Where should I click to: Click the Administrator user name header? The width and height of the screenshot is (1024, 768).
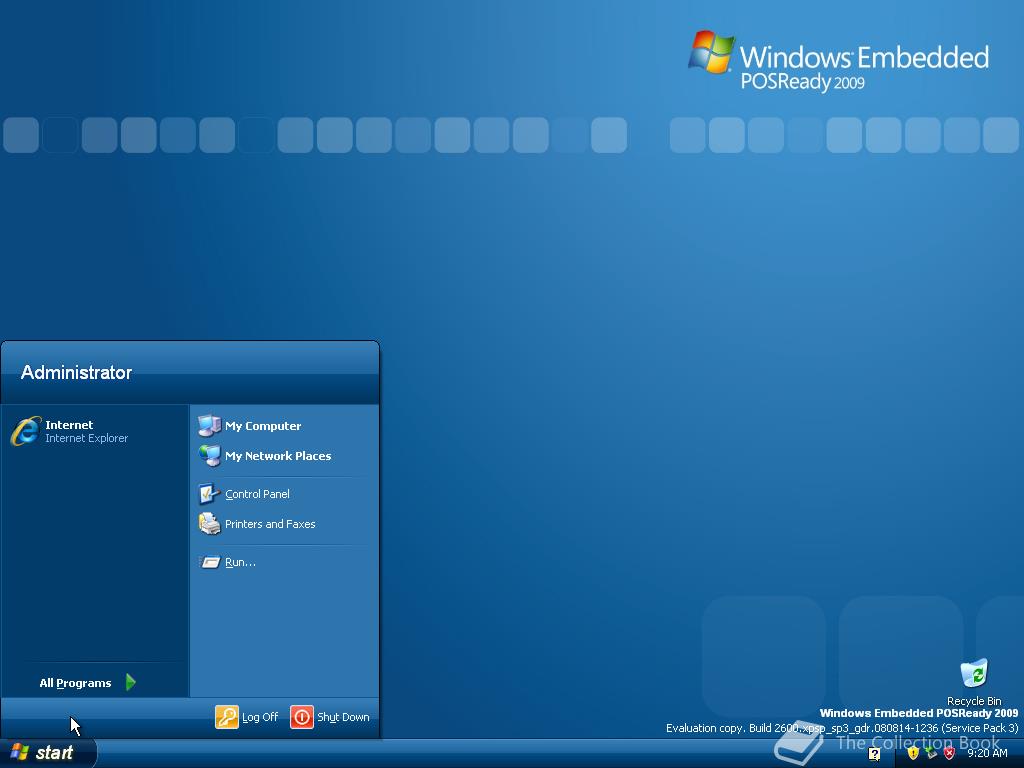tap(76, 372)
